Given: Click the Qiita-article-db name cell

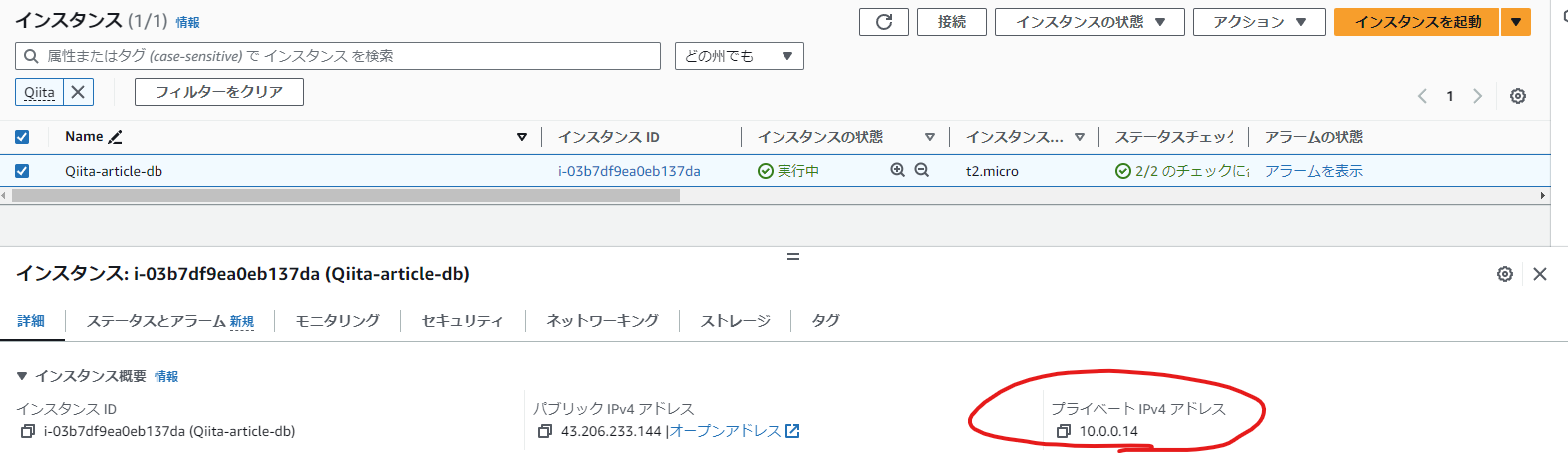Looking at the screenshot, I should (114, 171).
